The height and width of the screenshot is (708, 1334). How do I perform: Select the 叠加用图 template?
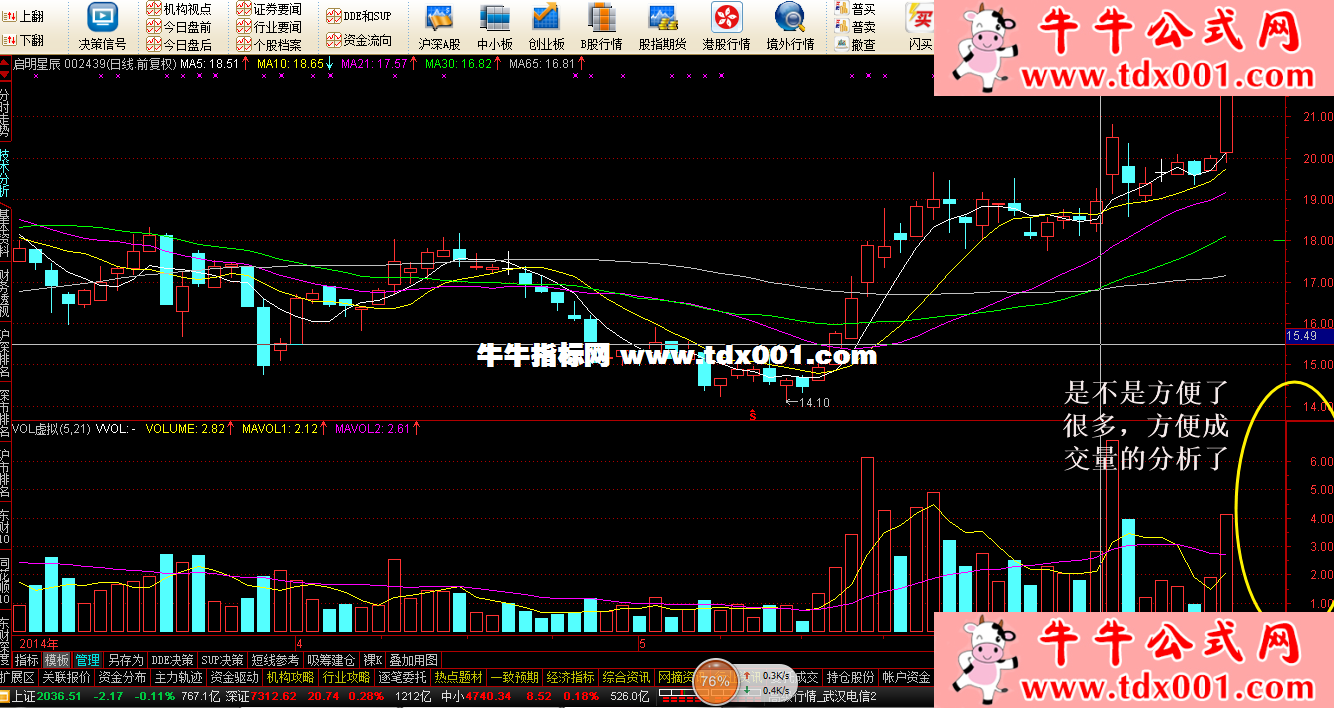click(413, 660)
